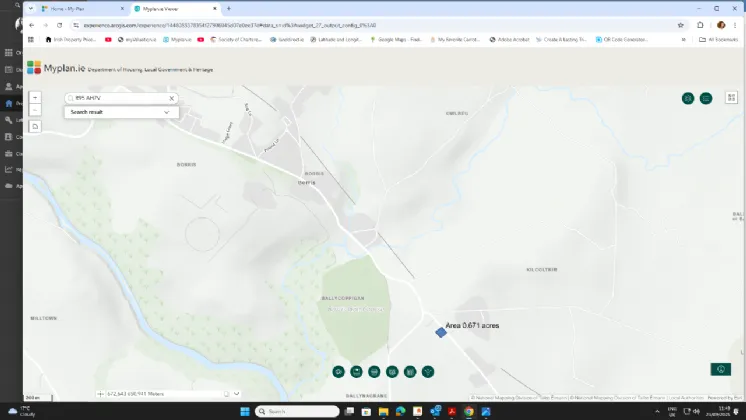Open the Adobe Acrobat bookmark
Image resolution: width=746 pixels, height=420 pixels.
pyautogui.click(x=509, y=39)
